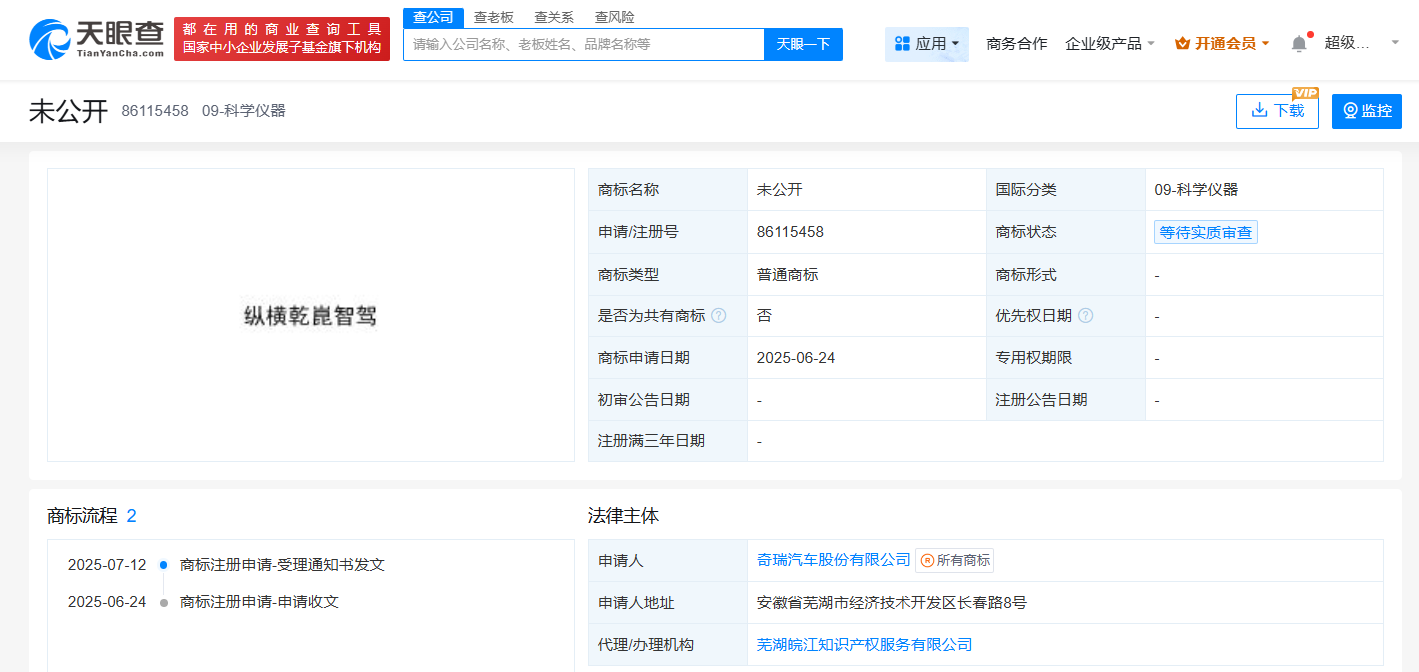1419x672 pixels.
Task: Click the 应用 grid icon
Action: pos(902,44)
